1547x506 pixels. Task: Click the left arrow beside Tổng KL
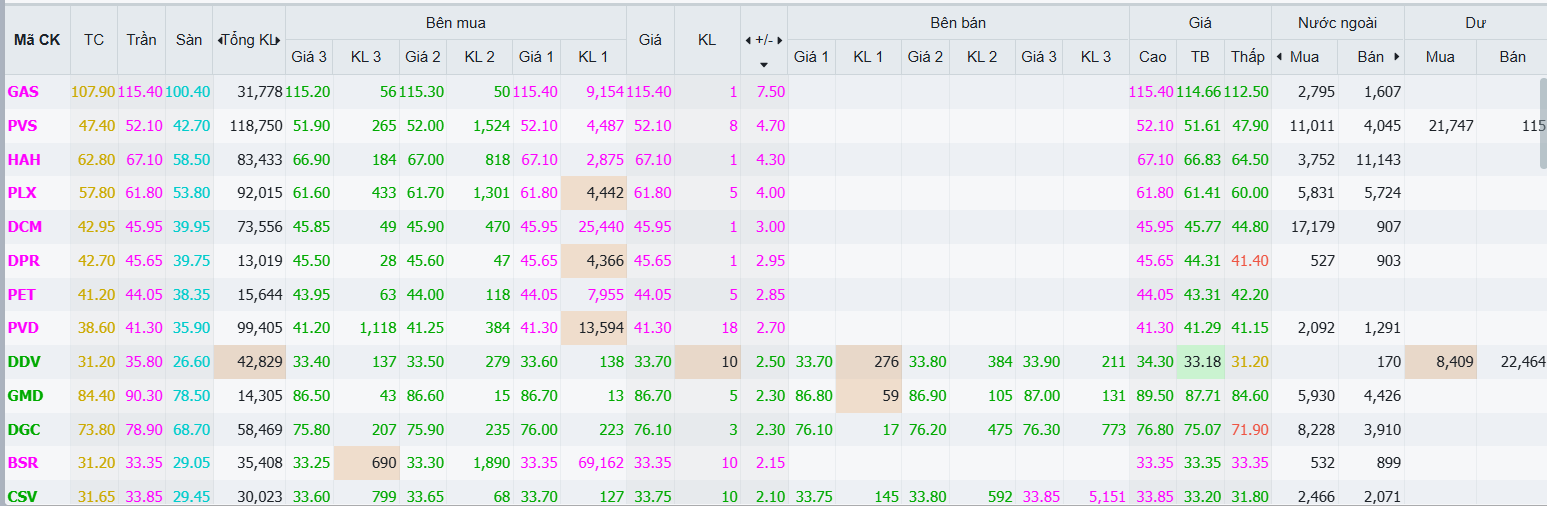220,40
